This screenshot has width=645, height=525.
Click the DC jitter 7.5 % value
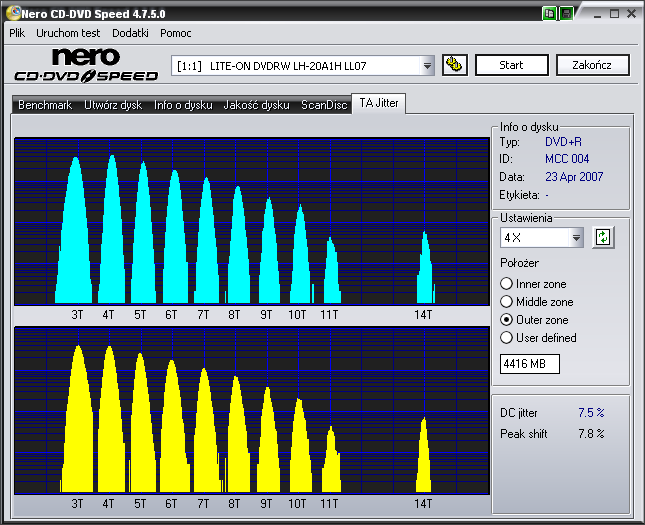(591, 413)
